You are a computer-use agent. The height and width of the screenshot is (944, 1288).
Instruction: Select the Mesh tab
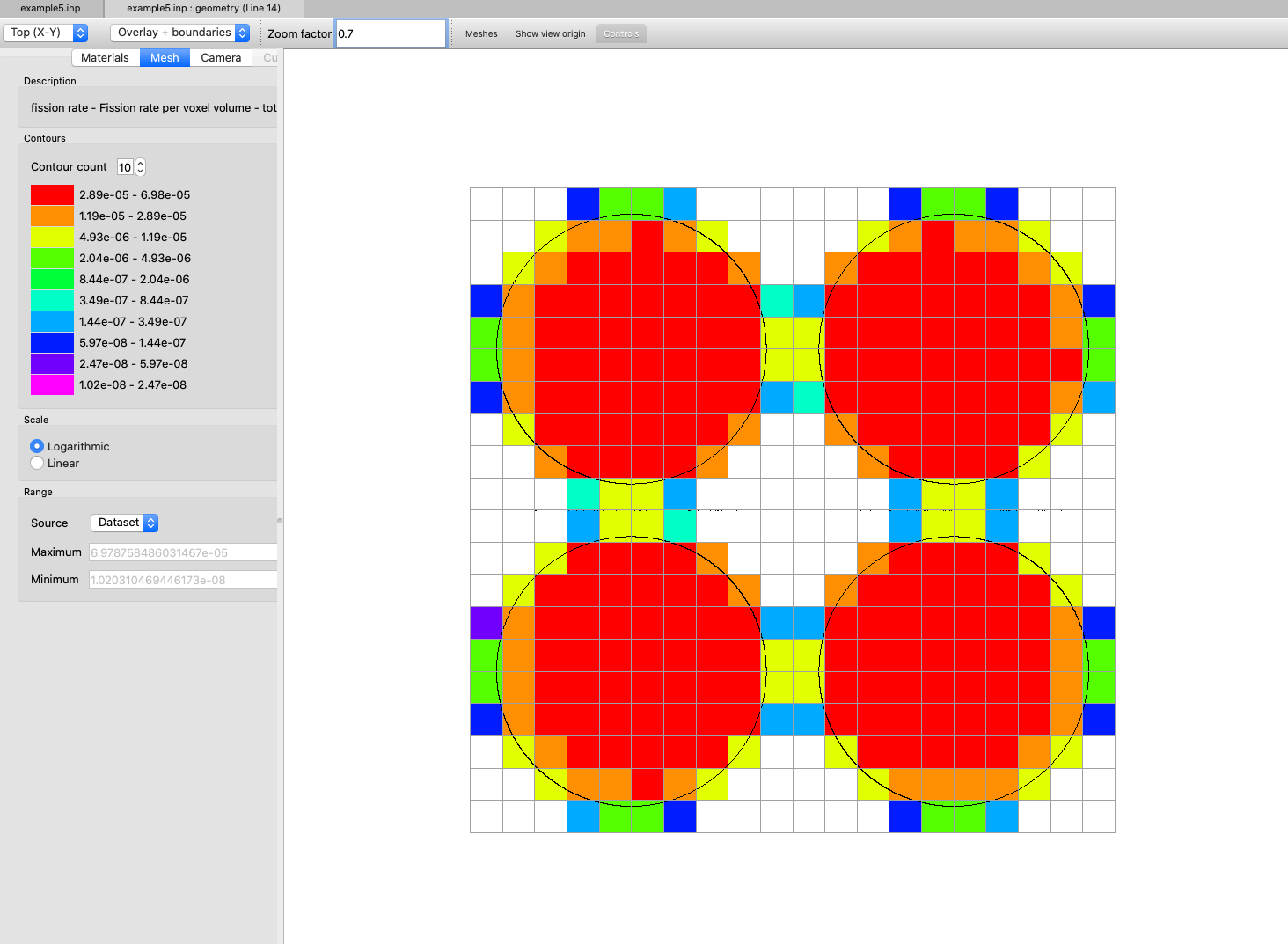(x=165, y=58)
